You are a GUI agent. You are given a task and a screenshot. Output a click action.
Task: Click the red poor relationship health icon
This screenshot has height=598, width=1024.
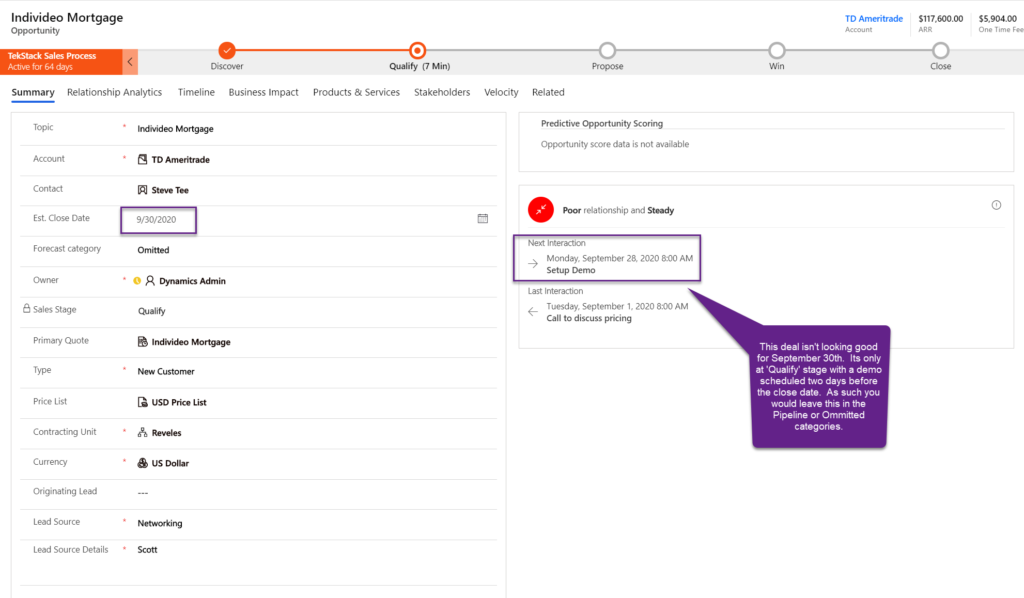click(x=541, y=210)
